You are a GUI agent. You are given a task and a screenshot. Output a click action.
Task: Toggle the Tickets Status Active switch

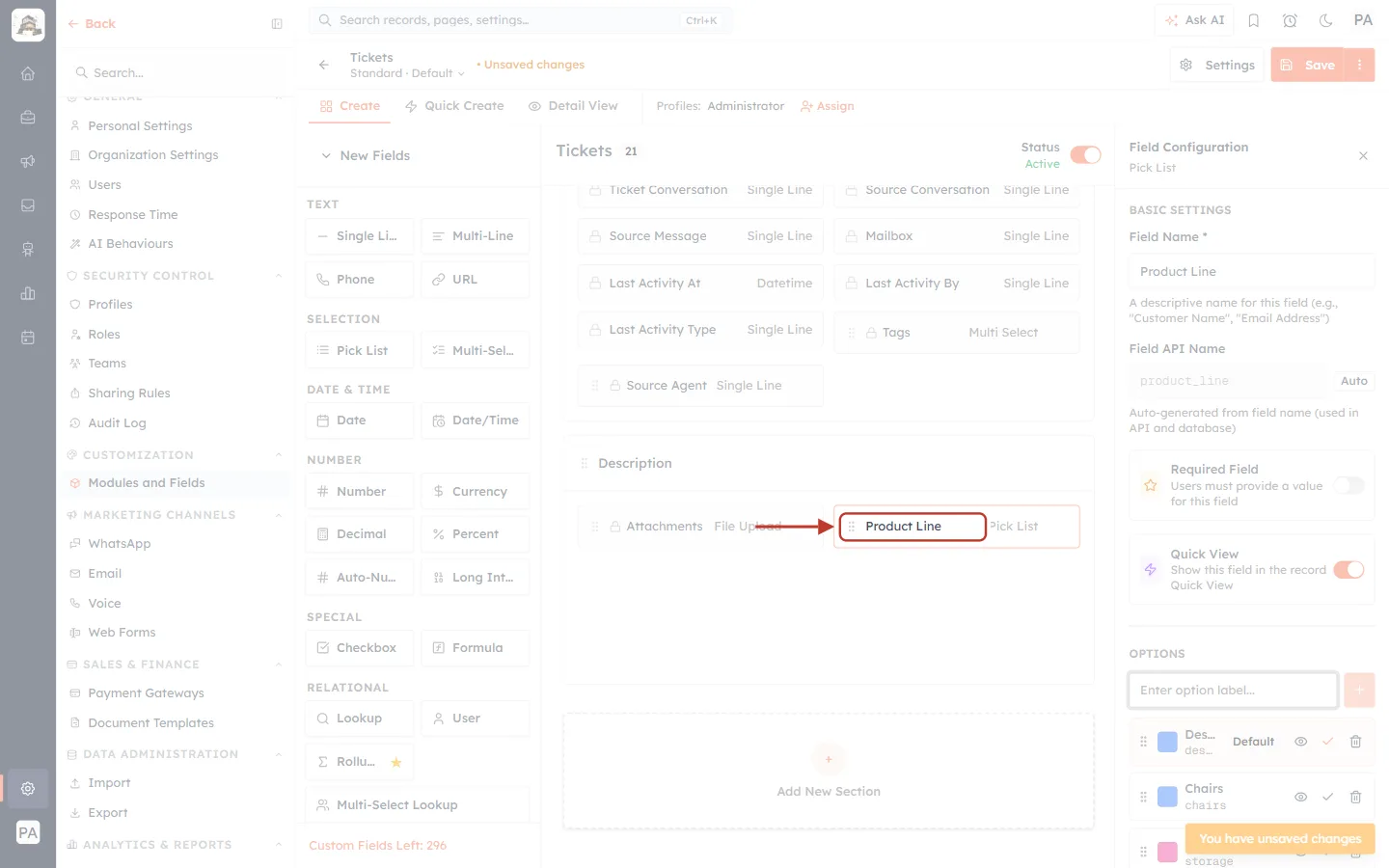coord(1085,155)
